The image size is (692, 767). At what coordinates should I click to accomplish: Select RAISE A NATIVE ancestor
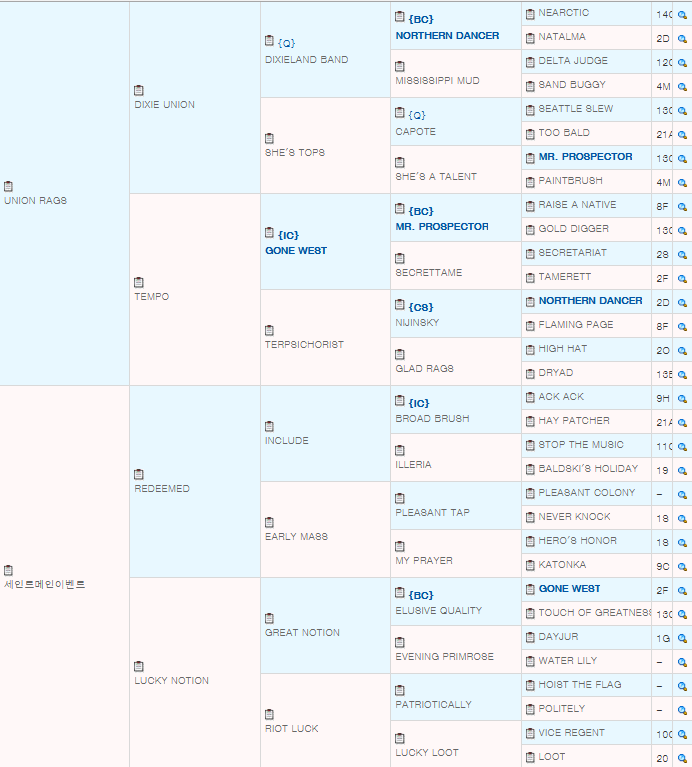(x=577, y=204)
